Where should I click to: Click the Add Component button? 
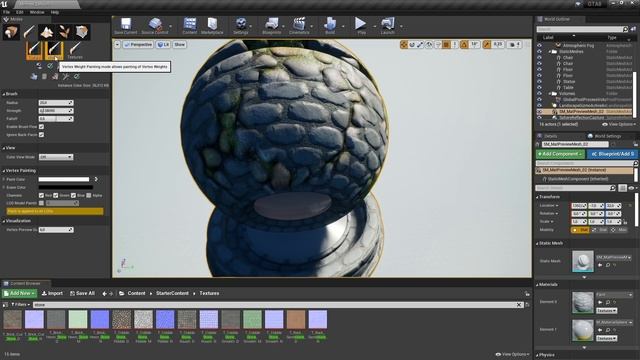tap(560, 154)
